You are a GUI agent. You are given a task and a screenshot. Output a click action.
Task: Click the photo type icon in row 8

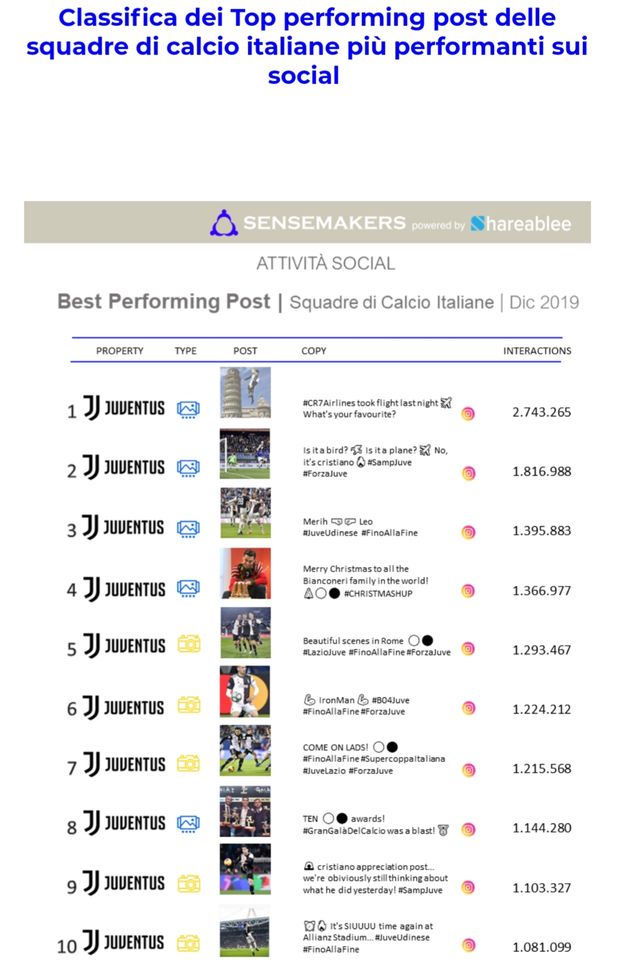pos(188,824)
